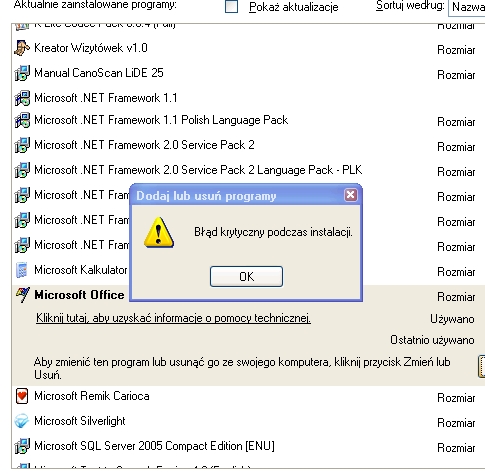Select .NET Framework 2.0 Language Pack - PLK entry

pos(245,170)
